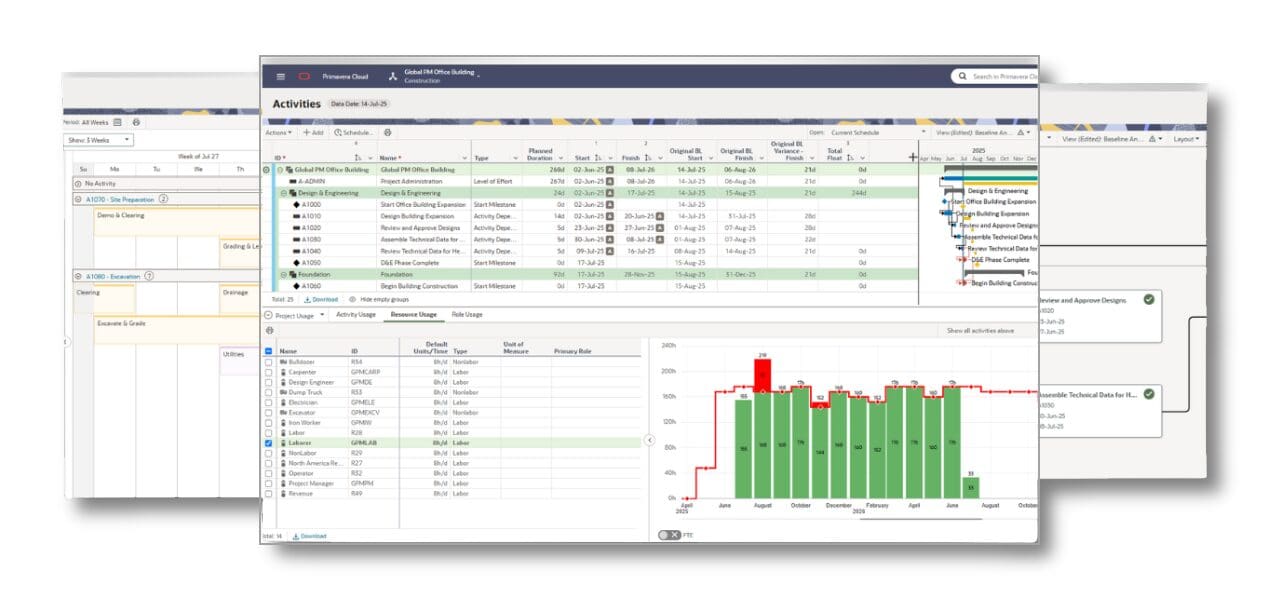This screenshot has height=606, width=1280.
Task: Open the hamburger navigation menu
Action: tap(280, 76)
